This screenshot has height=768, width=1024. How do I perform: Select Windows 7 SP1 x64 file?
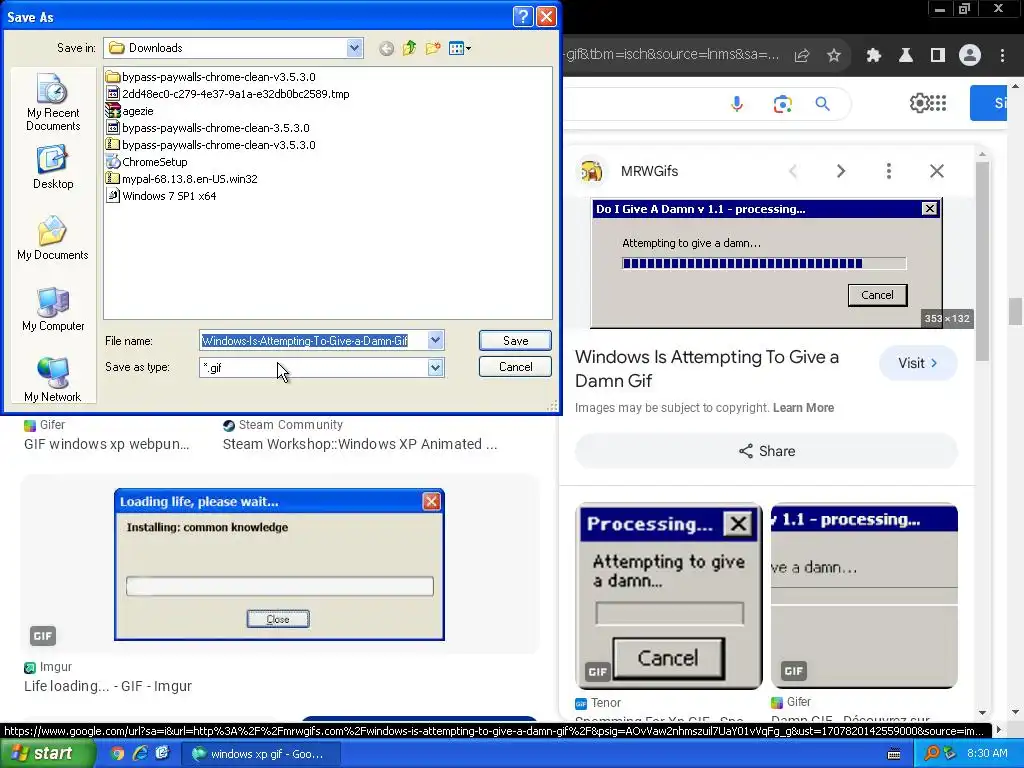coord(161,196)
